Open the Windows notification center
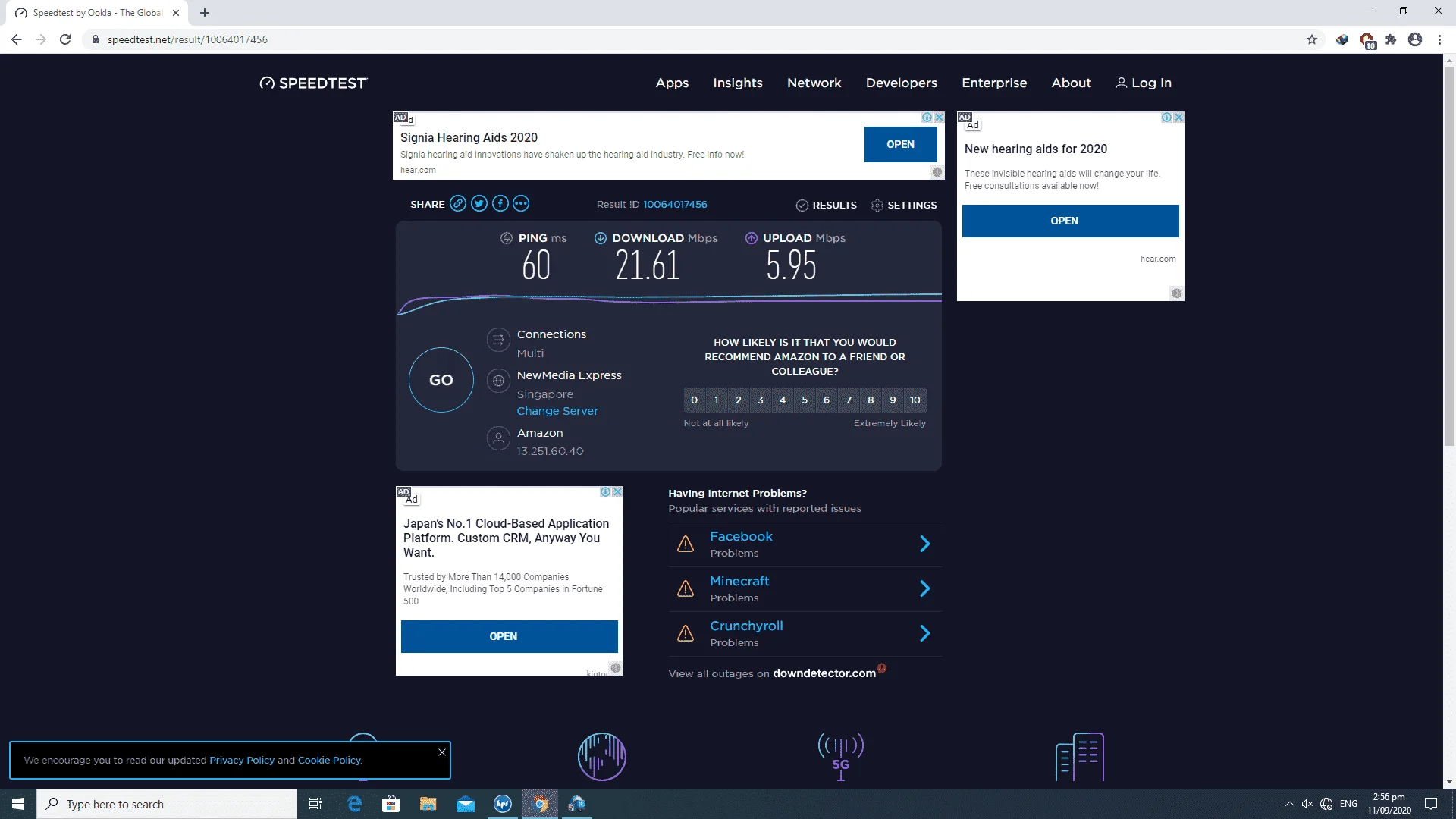 point(1431,804)
